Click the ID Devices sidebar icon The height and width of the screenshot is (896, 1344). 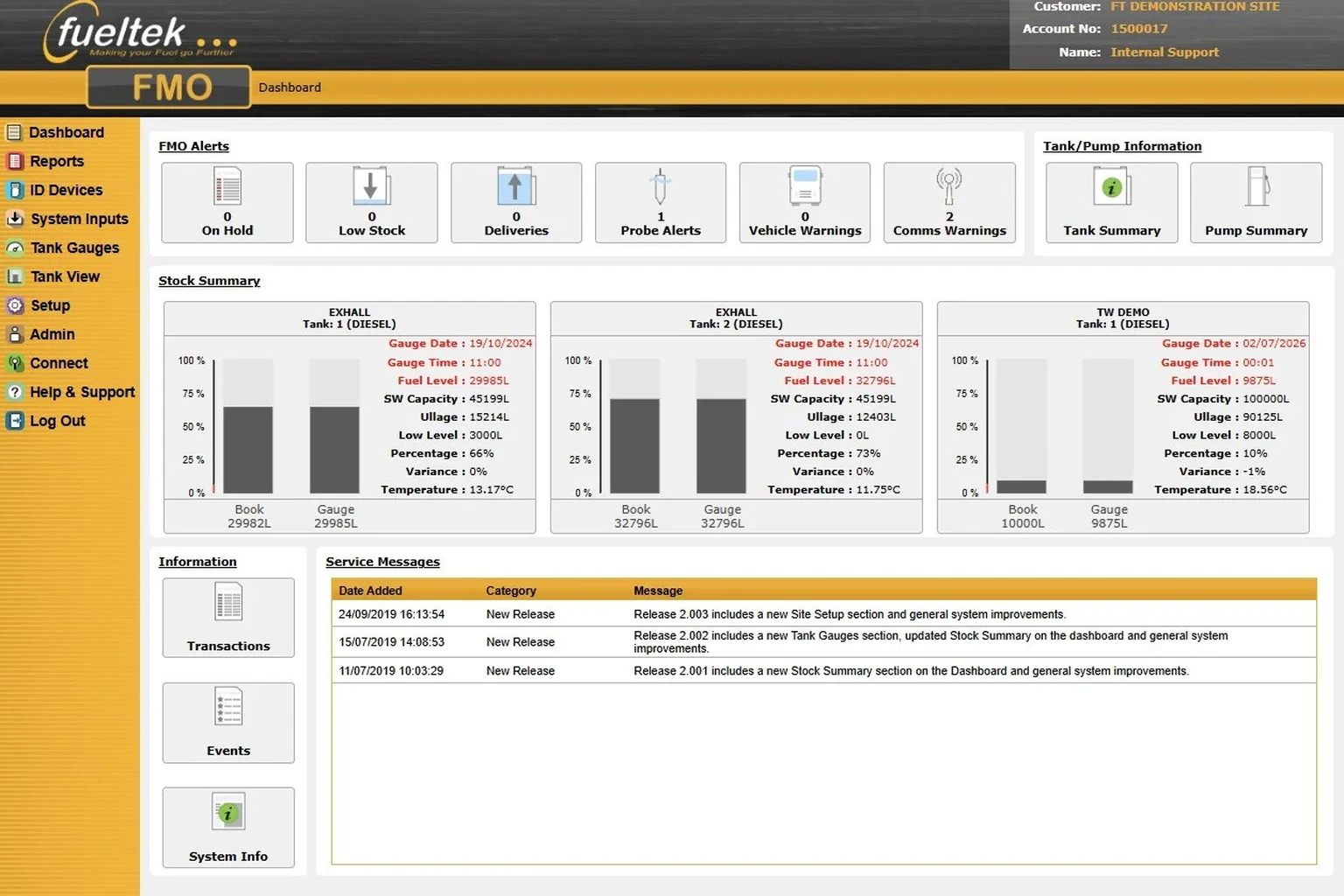[x=14, y=190]
